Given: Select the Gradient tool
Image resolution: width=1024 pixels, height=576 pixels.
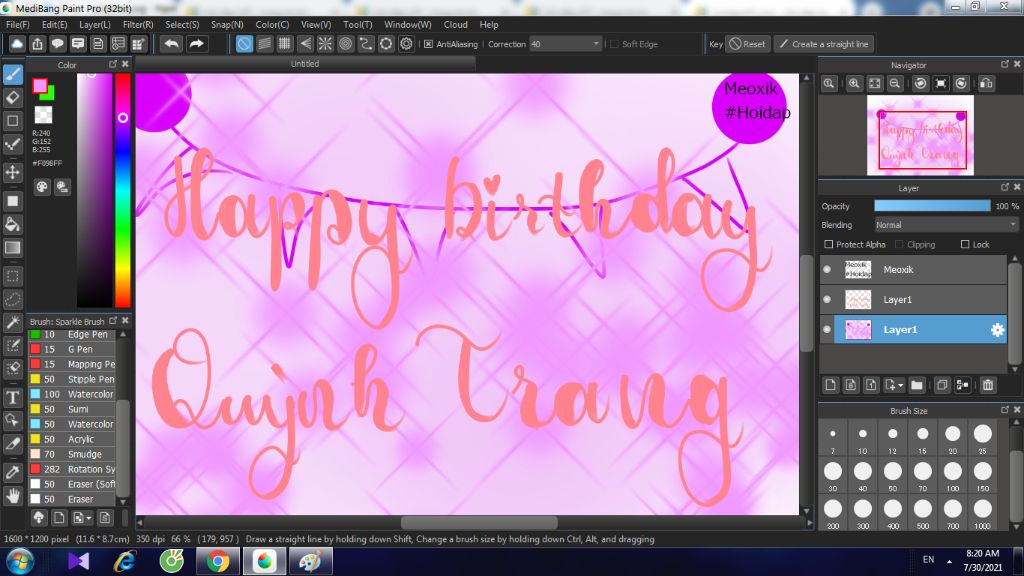Looking at the screenshot, I should click(x=12, y=248).
